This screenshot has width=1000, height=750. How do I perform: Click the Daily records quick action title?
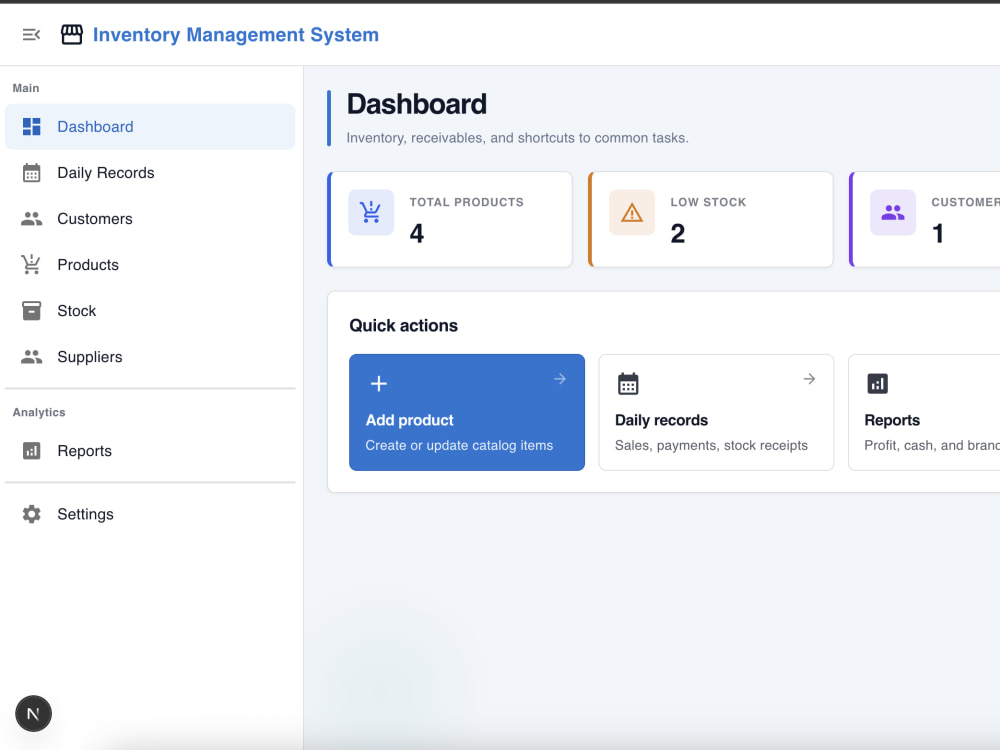pos(661,420)
